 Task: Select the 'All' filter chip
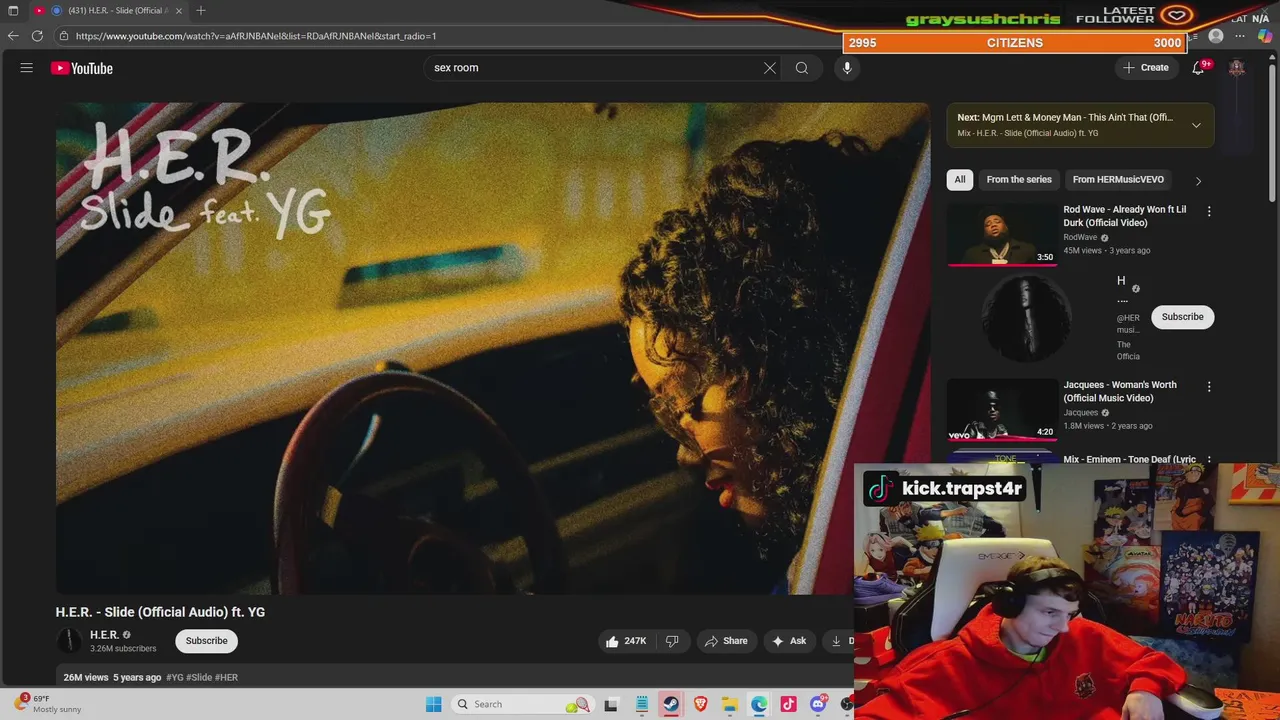pyautogui.click(x=960, y=179)
